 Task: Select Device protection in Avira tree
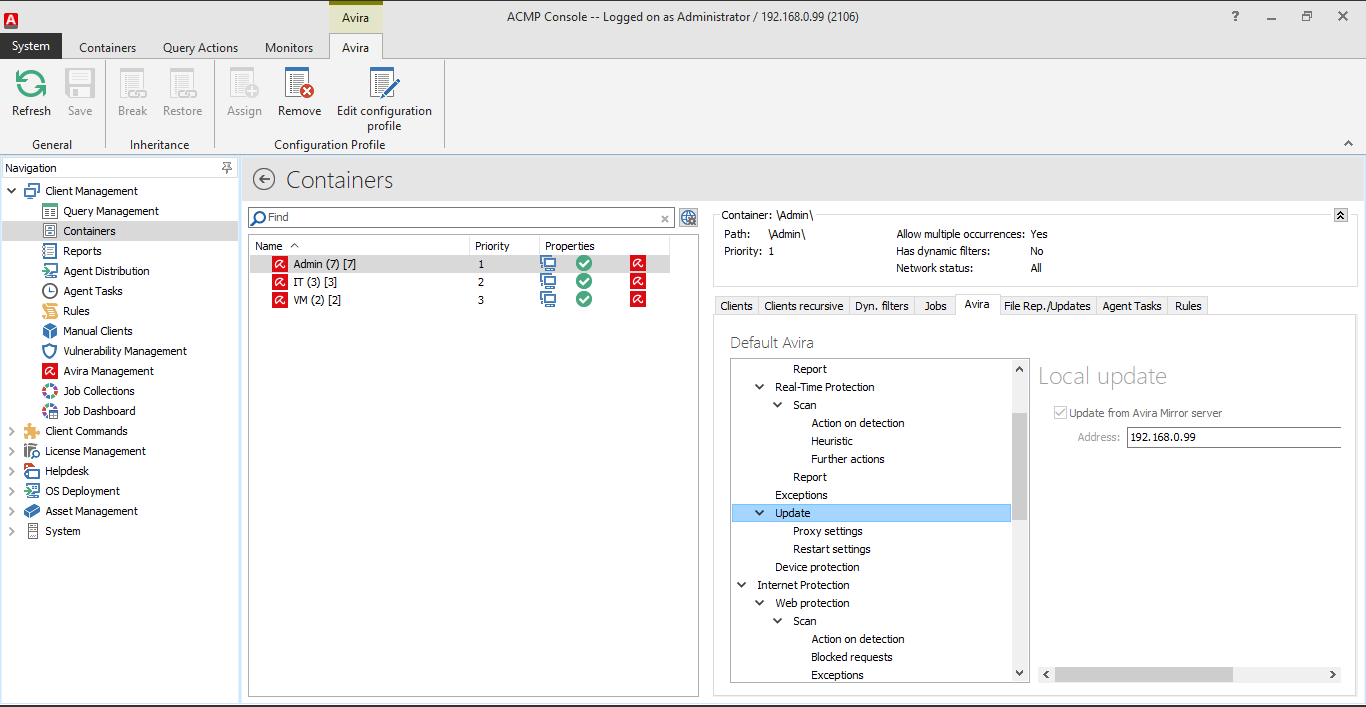[x=817, y=567]
